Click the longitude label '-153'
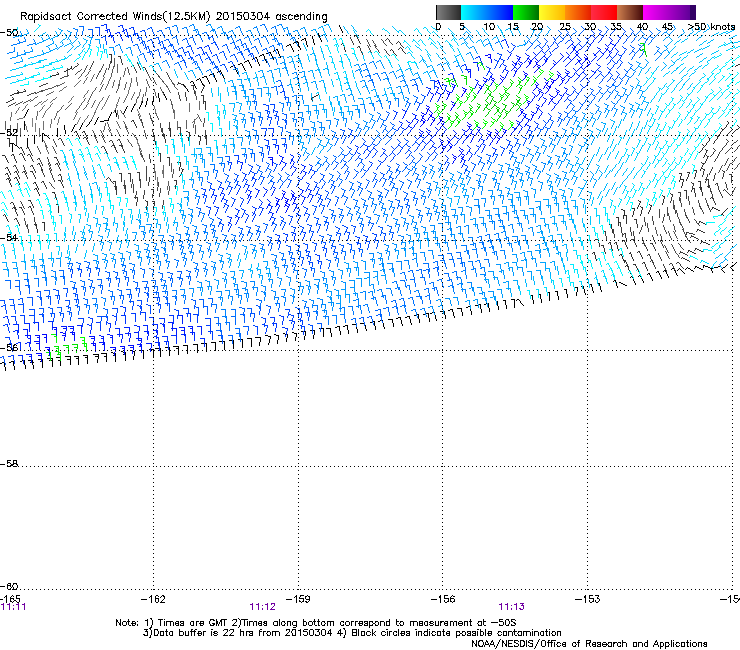The height and width of the screenshot is (650, 740). coord(588,599)
